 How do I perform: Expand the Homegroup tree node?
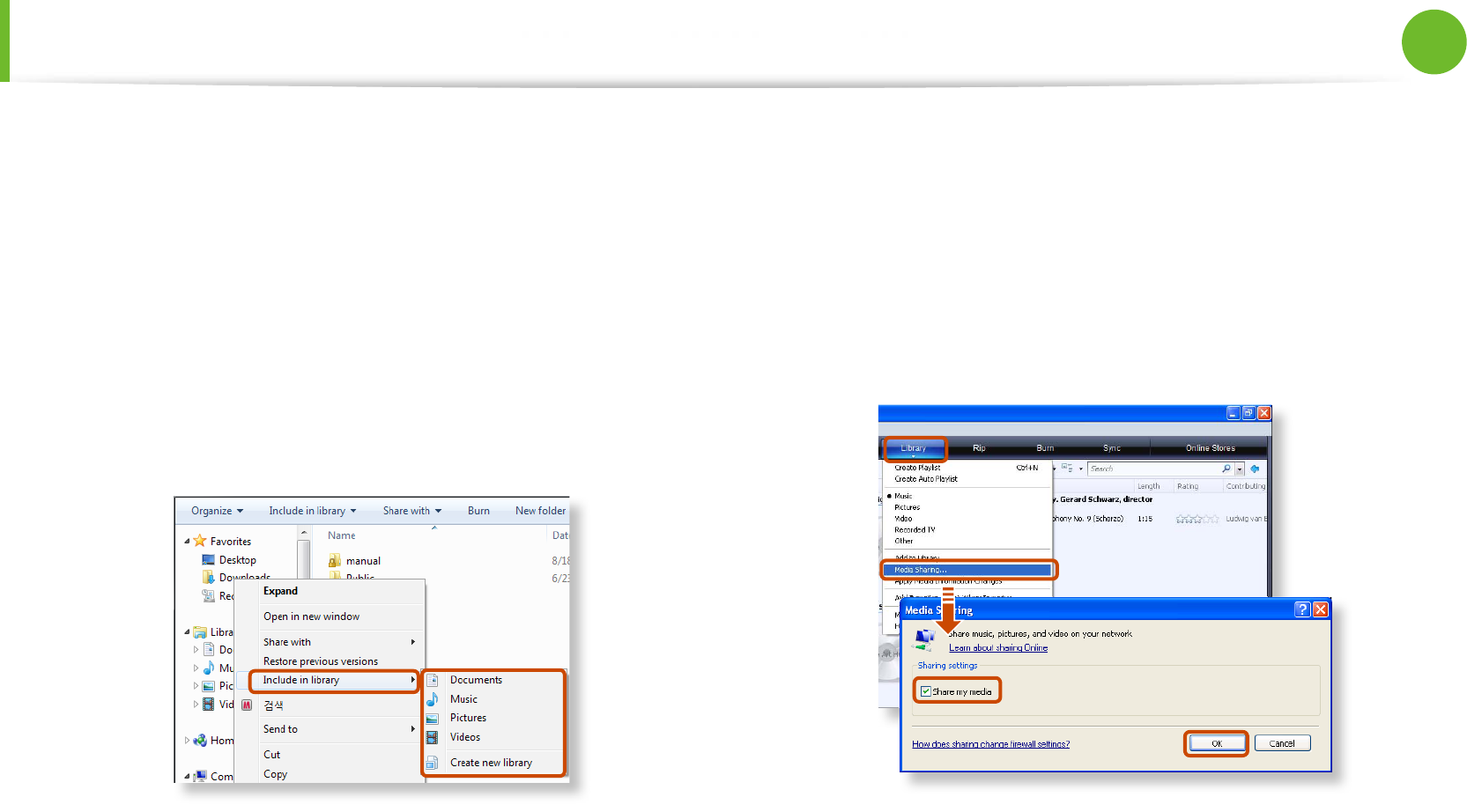(187, 741)
